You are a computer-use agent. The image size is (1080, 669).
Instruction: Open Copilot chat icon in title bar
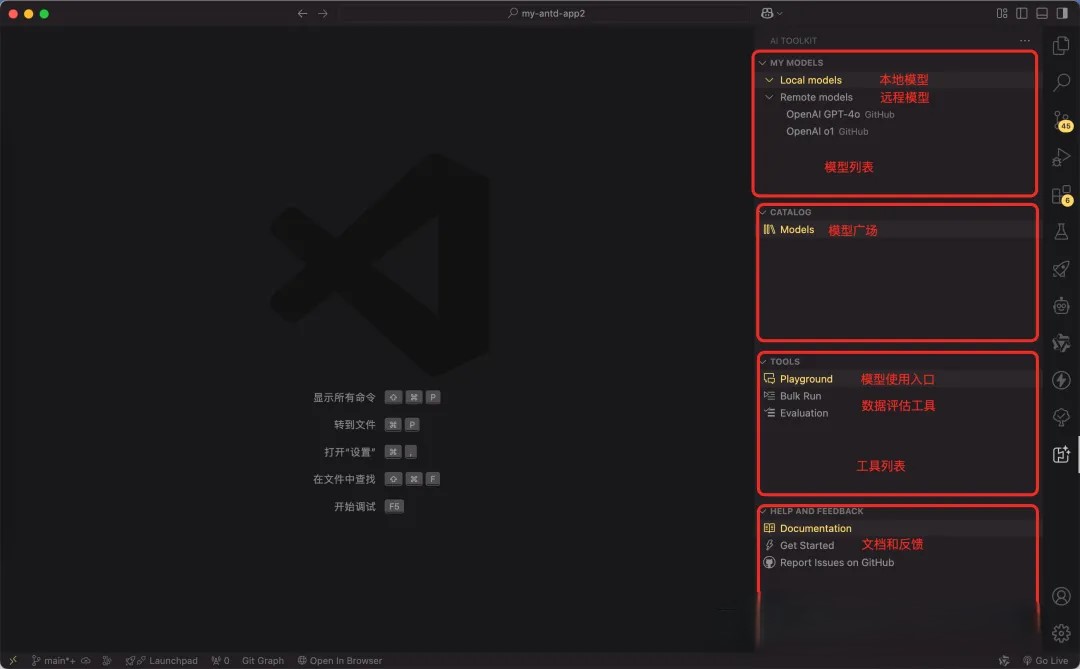[x=767, y=13]
